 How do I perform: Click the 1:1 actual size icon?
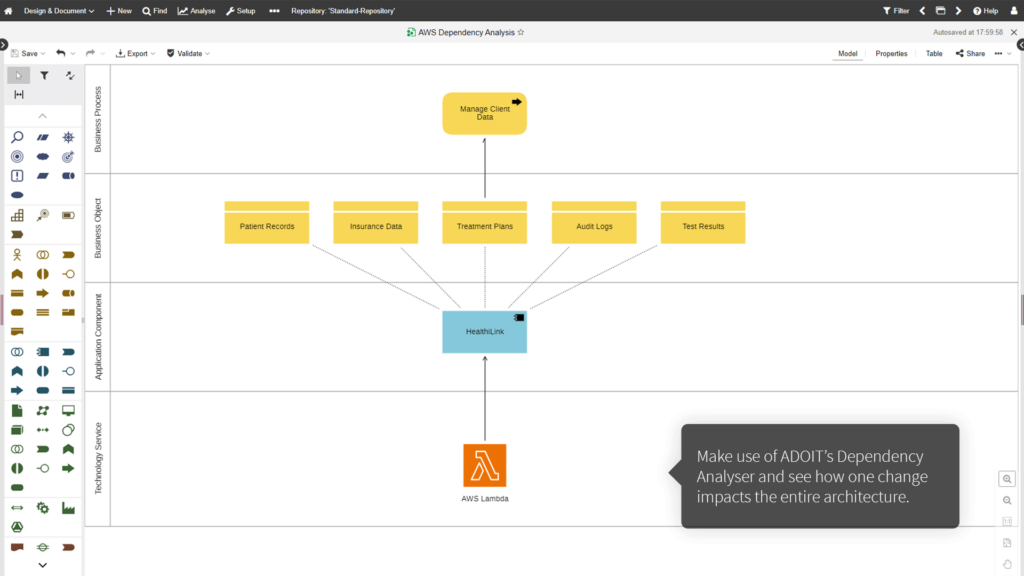(x=1007, y=520)
